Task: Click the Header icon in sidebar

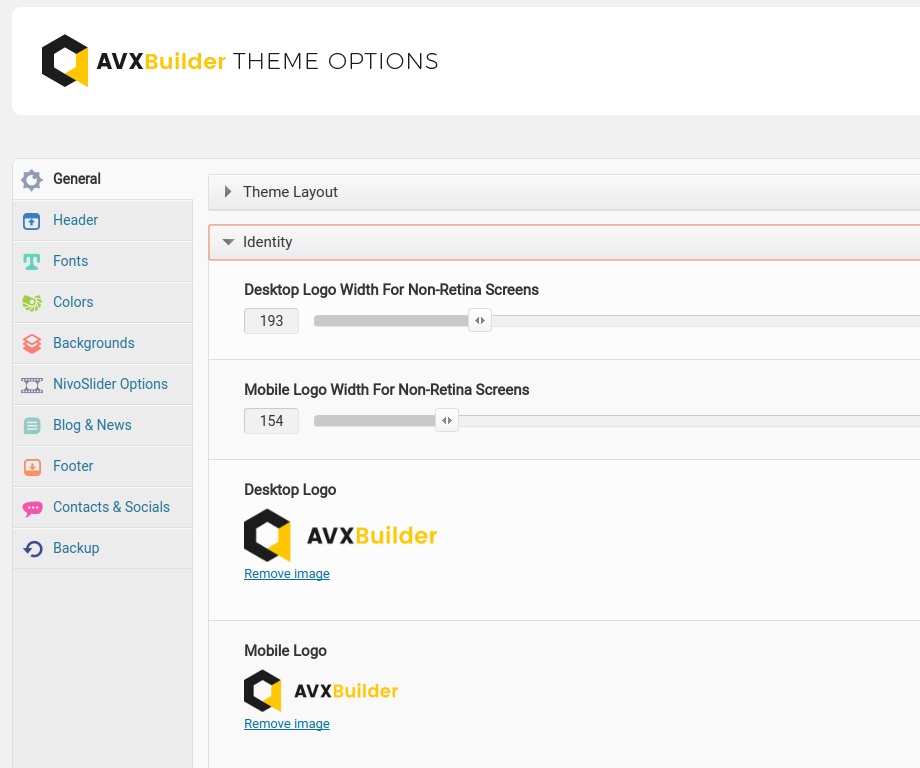Action: [32, 221]
